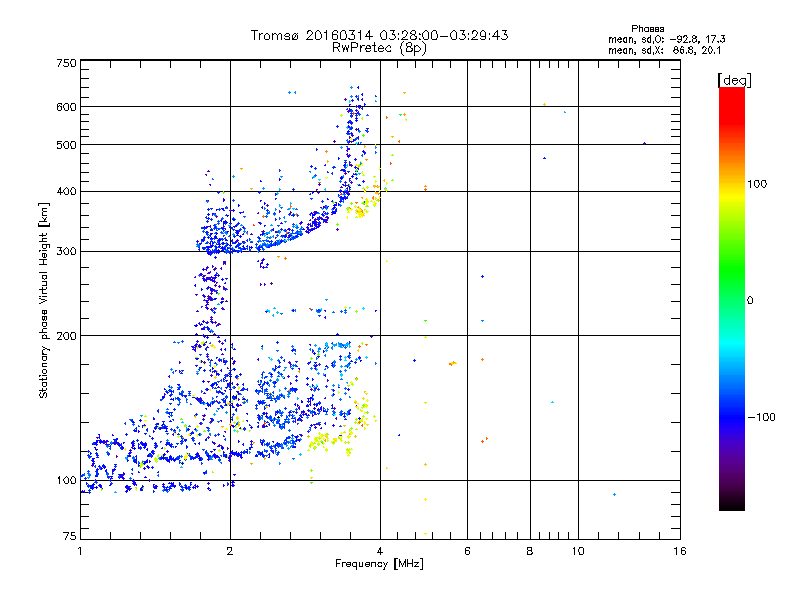Click the x-axis "6" tick label
Screen dimensions: 800x600
point(467,551)
